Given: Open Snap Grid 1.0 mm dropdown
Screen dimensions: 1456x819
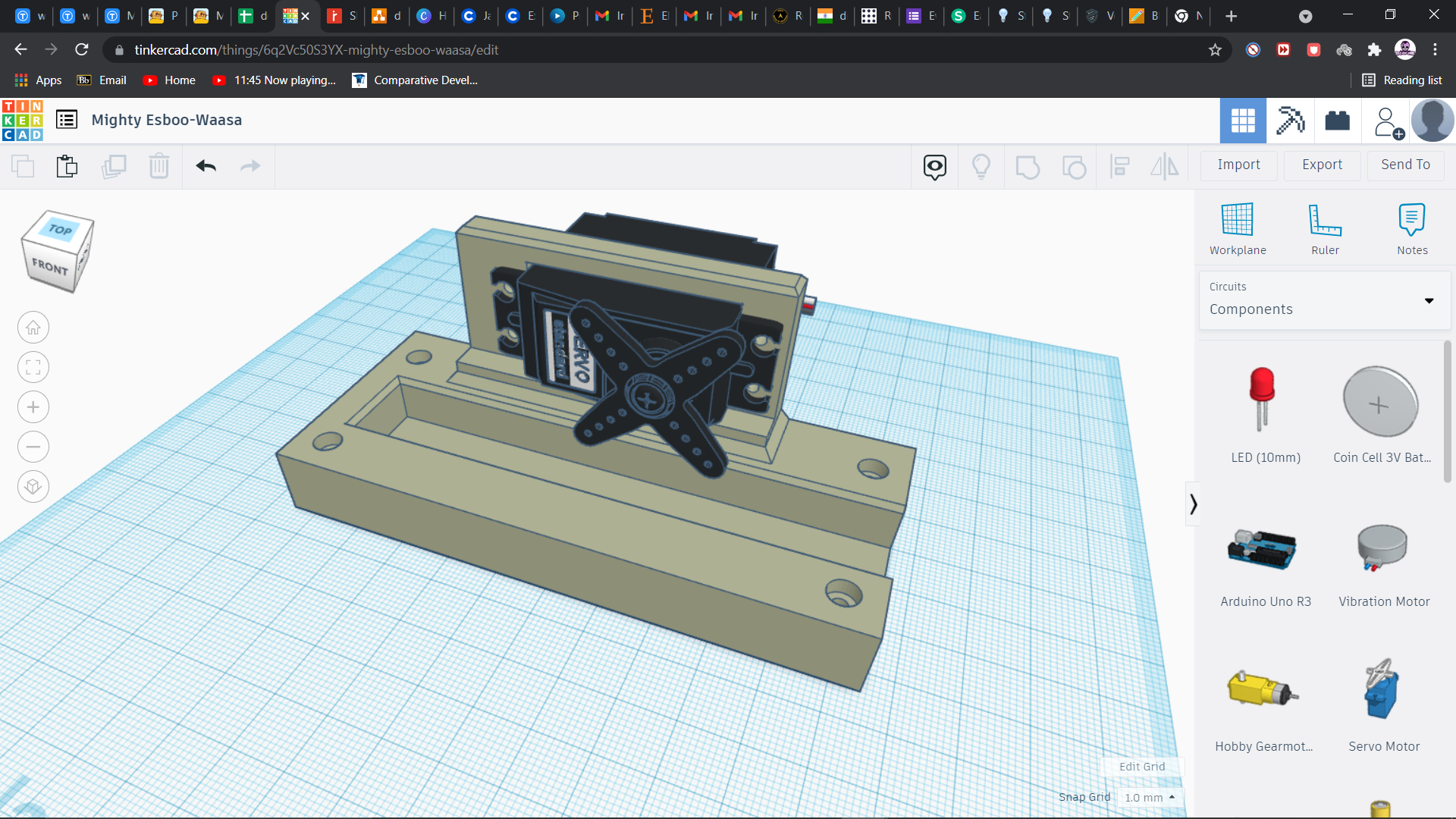Looking at the screenshot, I should (x=1150, y=797).
